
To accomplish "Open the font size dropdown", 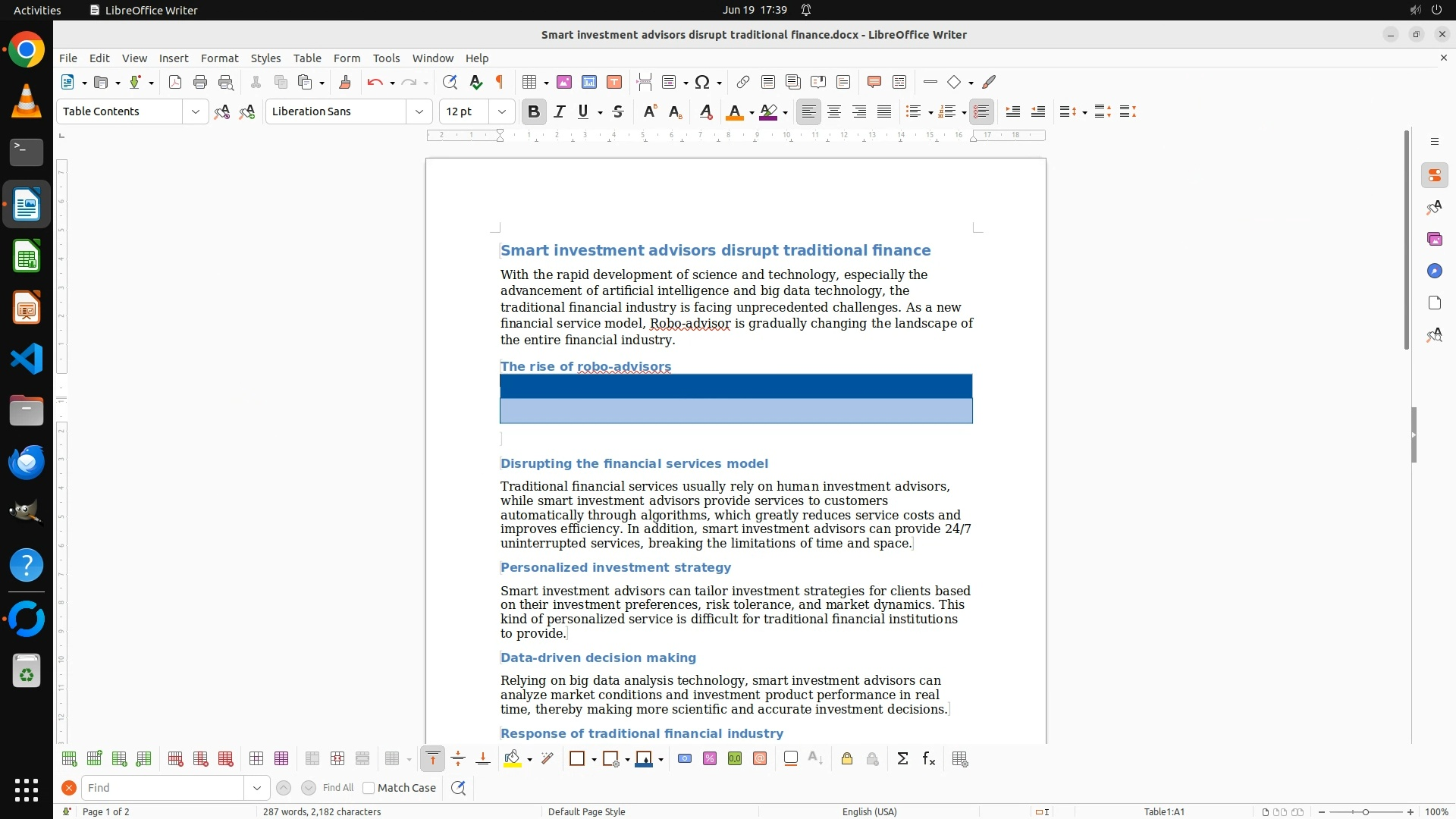I will click(x=502, y=111).
